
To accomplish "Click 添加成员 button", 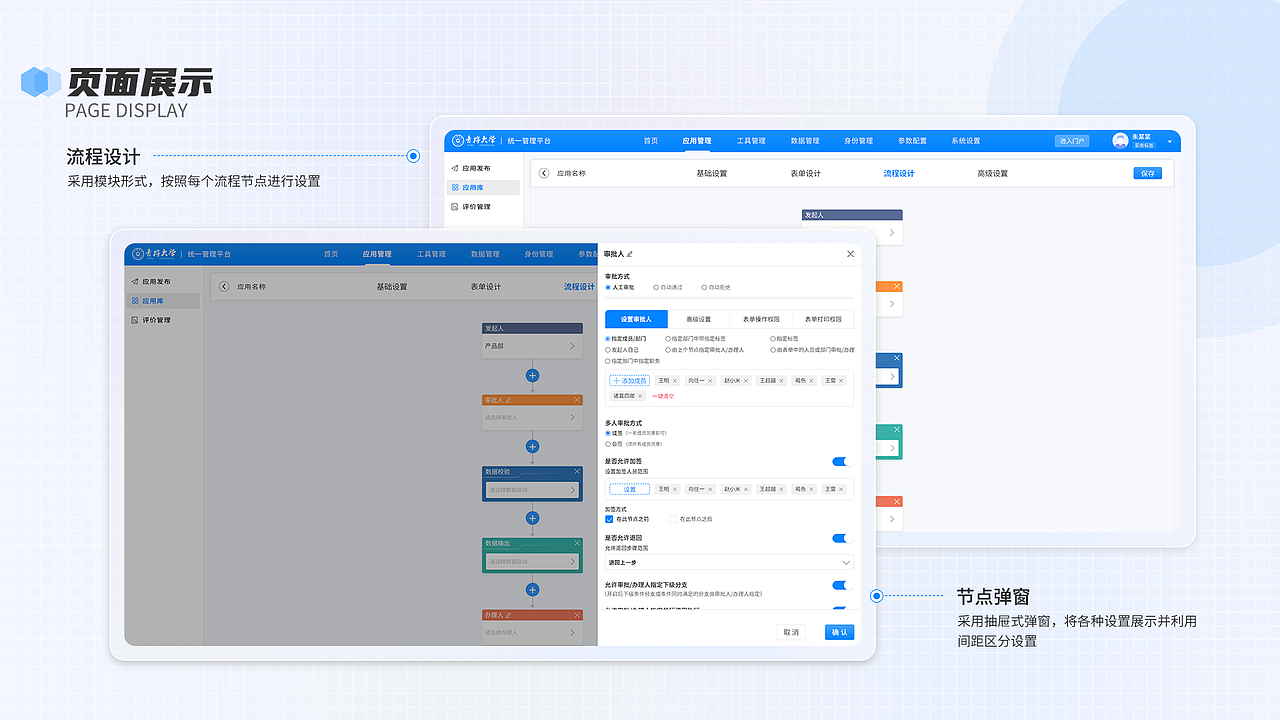I will [629, 381].
